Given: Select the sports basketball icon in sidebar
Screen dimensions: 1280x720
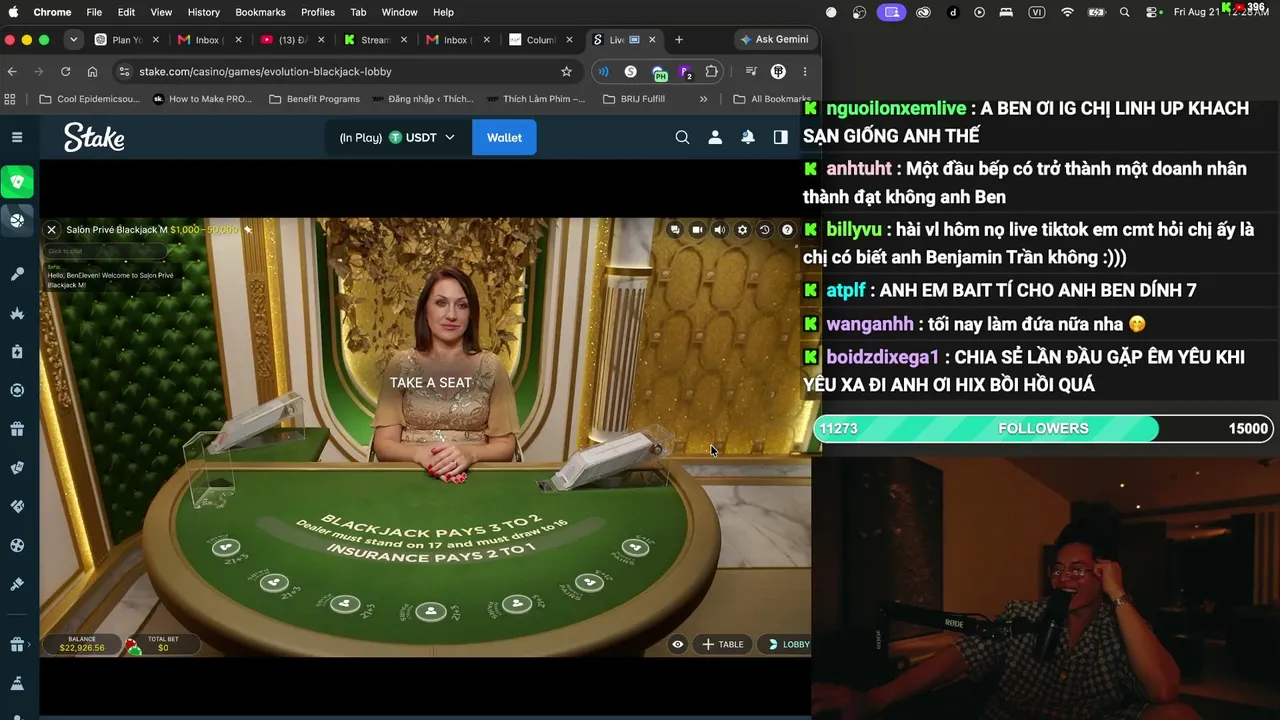Looking at the screenshot, I should pos(17,220).
